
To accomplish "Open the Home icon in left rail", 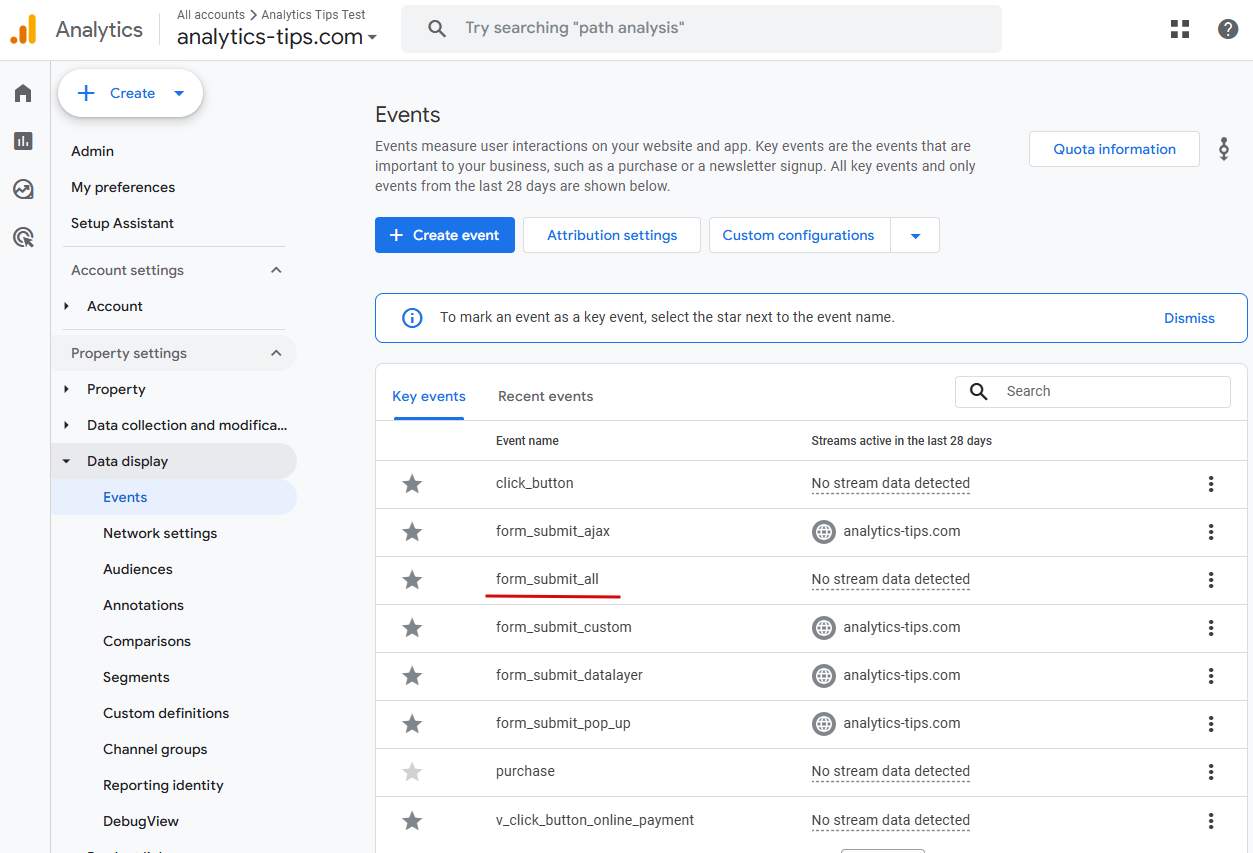I will pyautogui.click(x=23, y=93).
